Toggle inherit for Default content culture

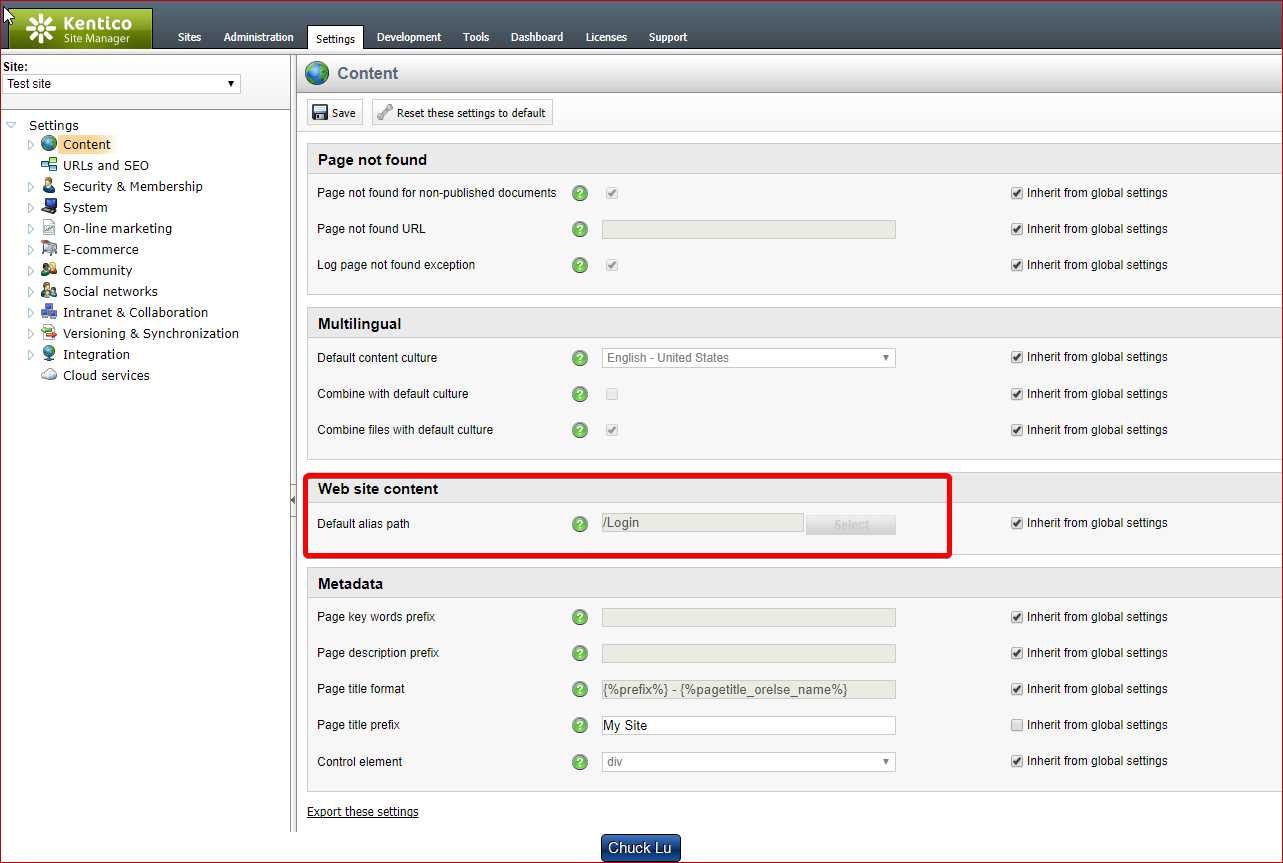tap(1017, 357)
